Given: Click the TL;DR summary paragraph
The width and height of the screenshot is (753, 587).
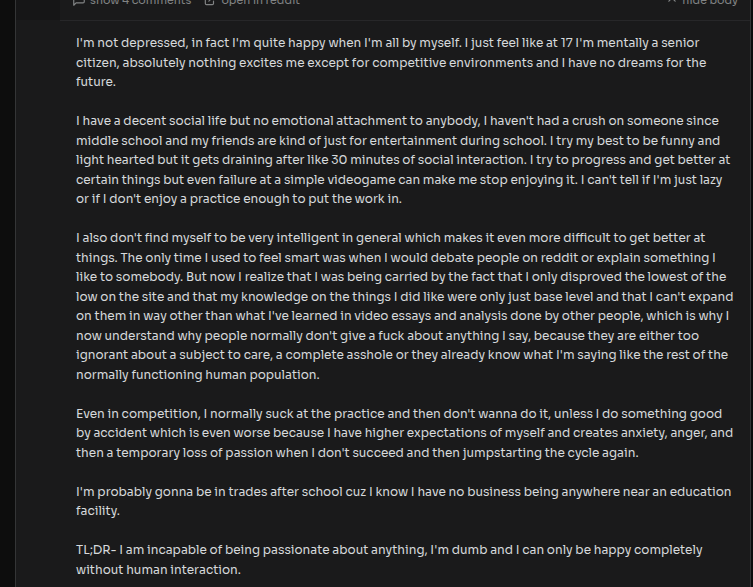Looking at the screenshot, I should point(389,560).
